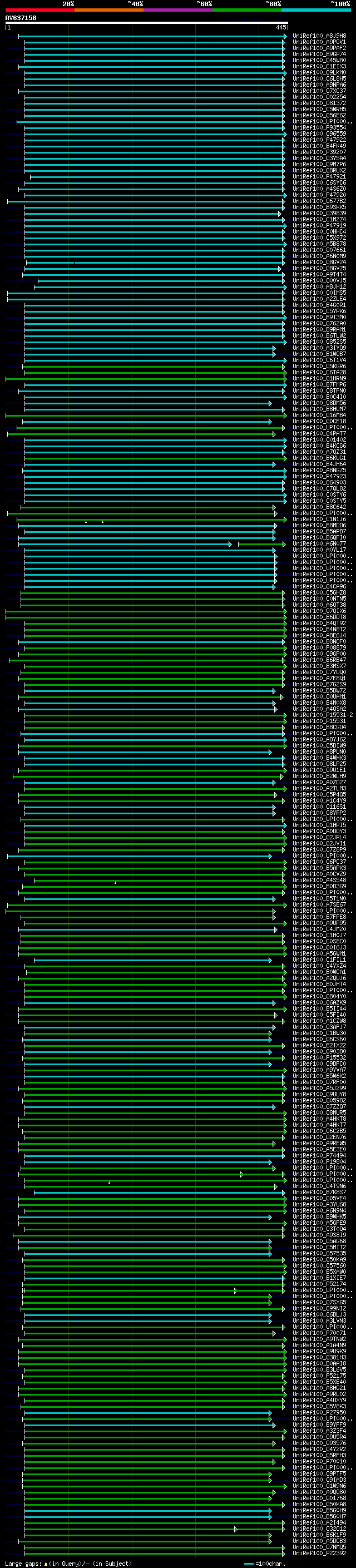The height and width of the screenshot is (1568, 356).
Task: Select hit UniRef100_P74494
Action: point(319,1155)
